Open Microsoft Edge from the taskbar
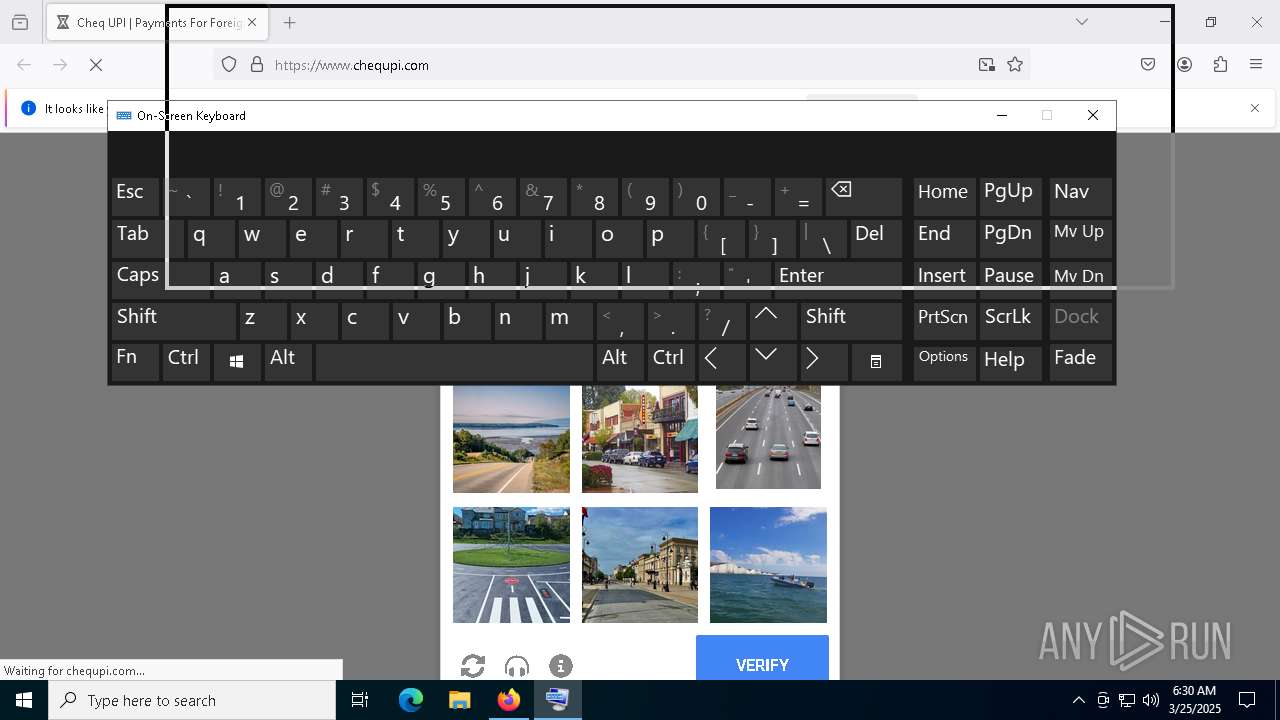Image resolution: width=1280 pixels, height=720 pixels. pos(411,700)
